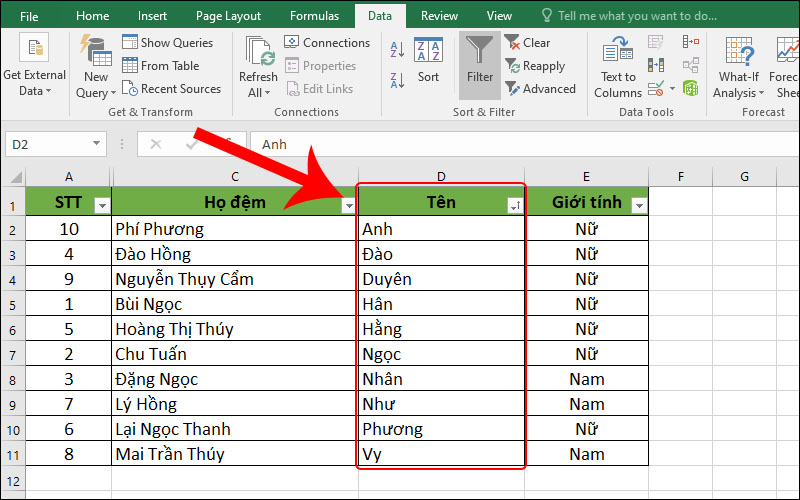The image size is (800, 500).
Task: Click the Remove Duplicates icon
Action: 656,65
